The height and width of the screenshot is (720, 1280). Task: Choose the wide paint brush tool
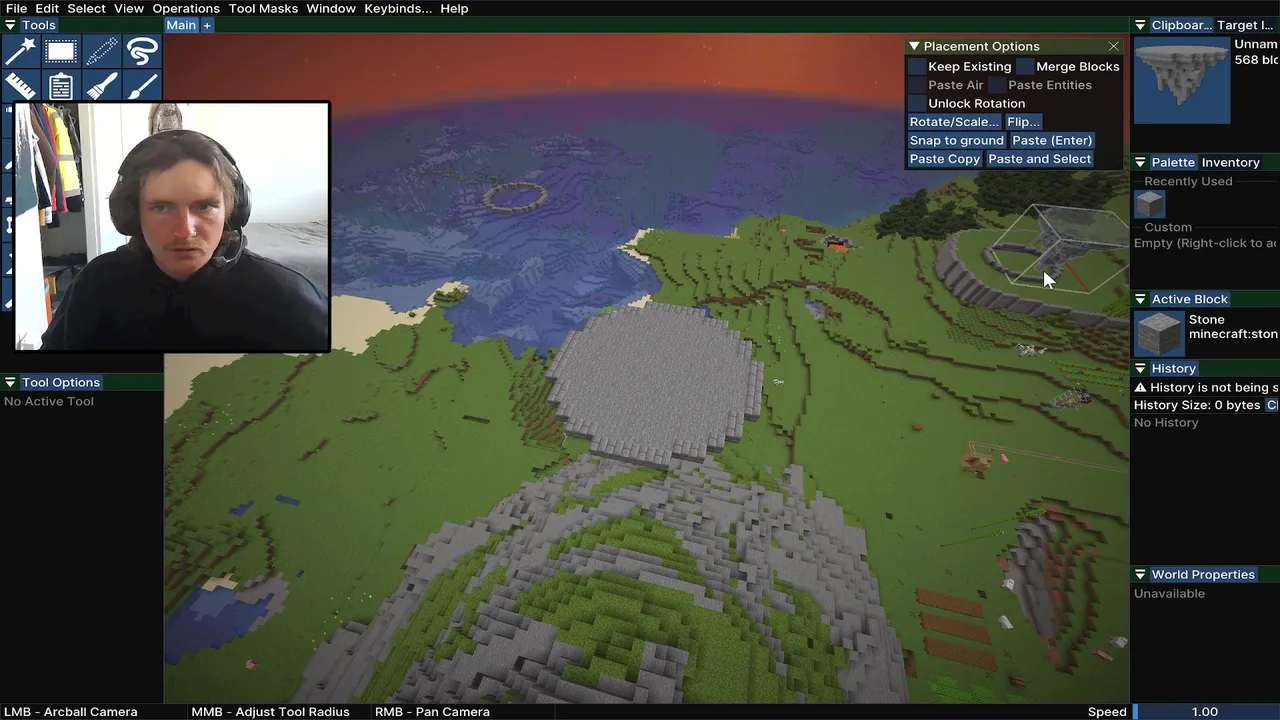(x=102, y=86)
